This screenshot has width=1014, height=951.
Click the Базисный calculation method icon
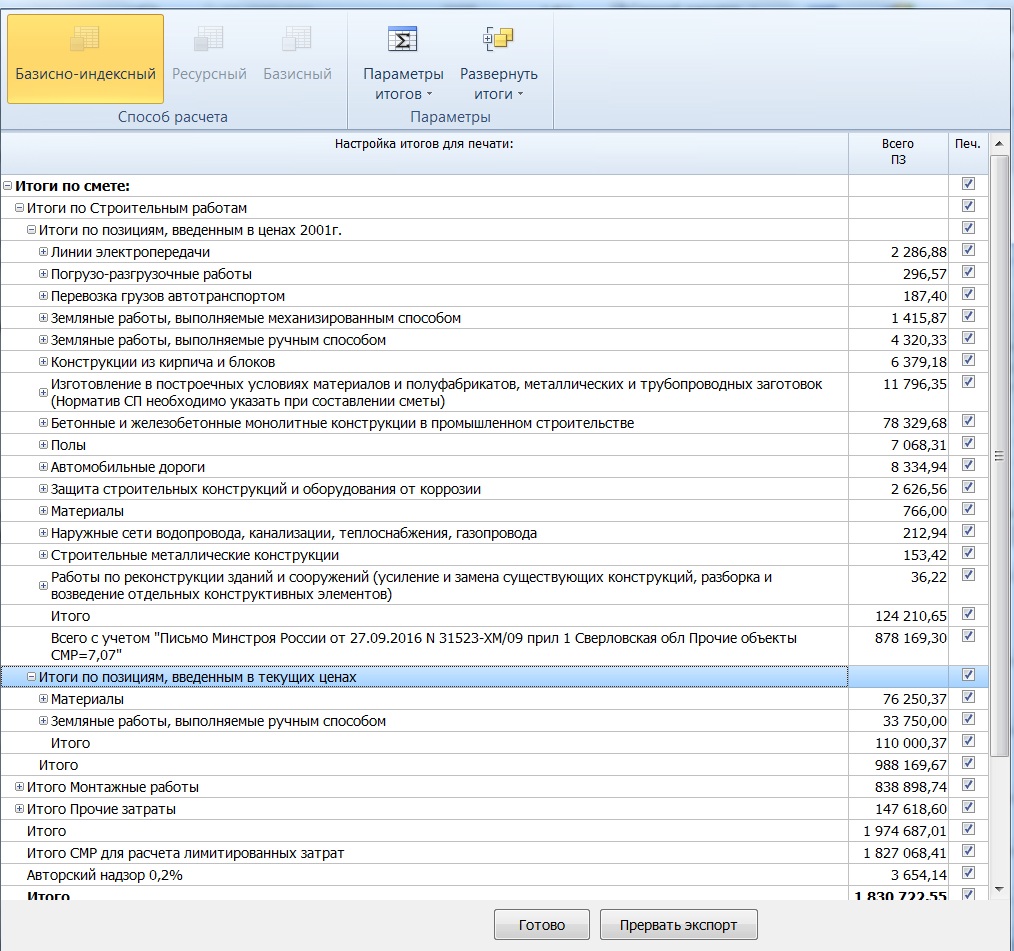point(297,41)
